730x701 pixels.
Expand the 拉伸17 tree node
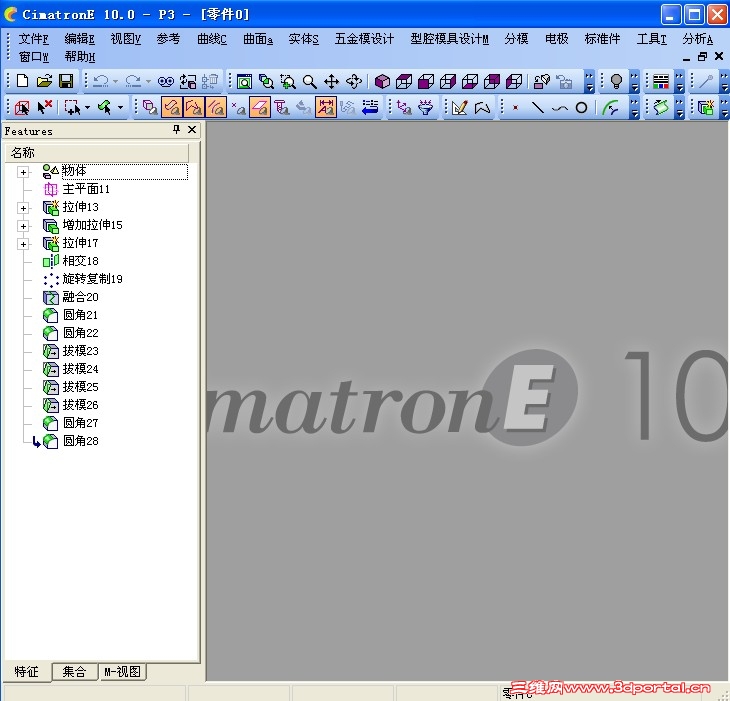tap(23, 244)
